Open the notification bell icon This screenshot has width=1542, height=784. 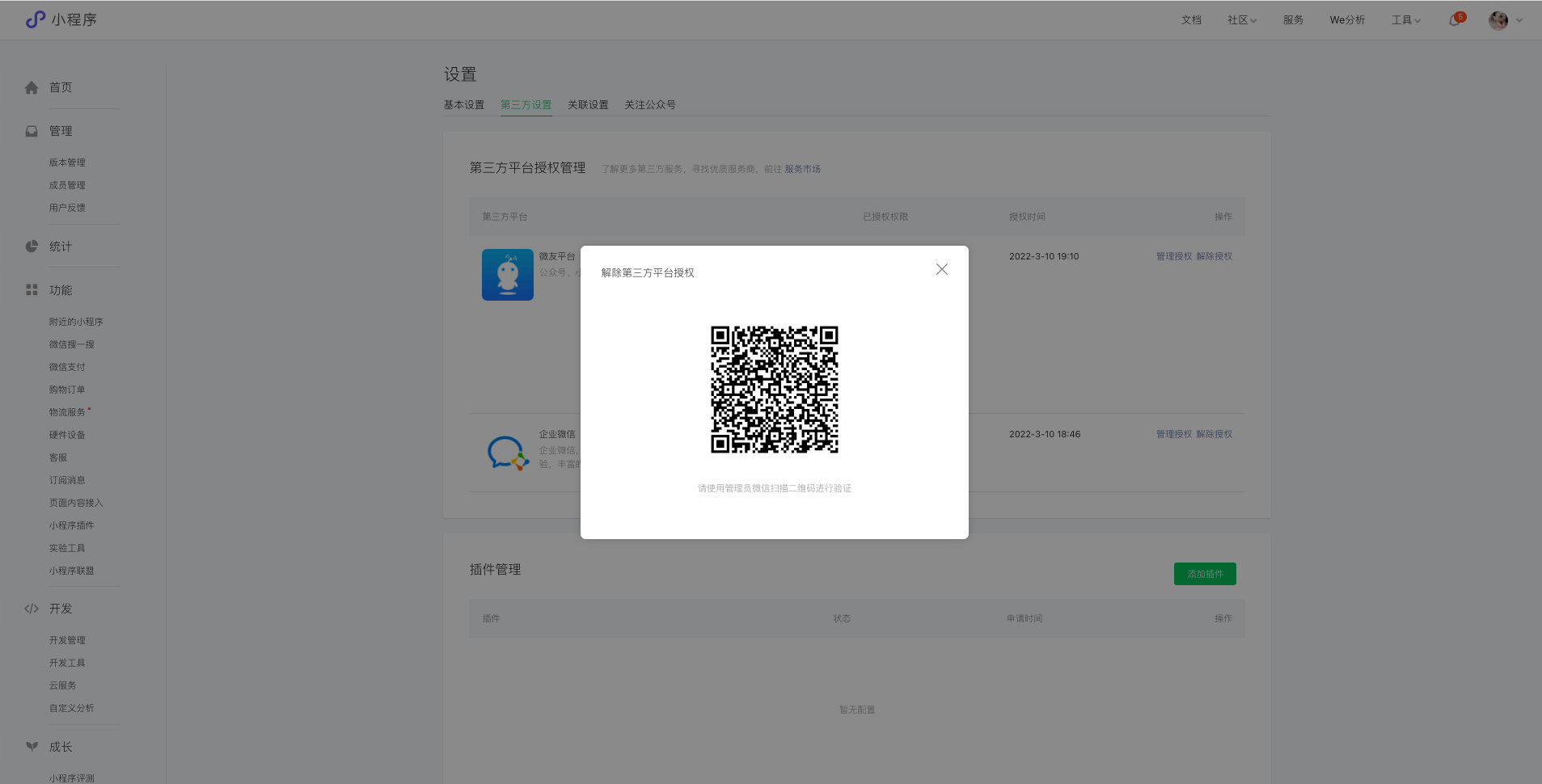1455,20
